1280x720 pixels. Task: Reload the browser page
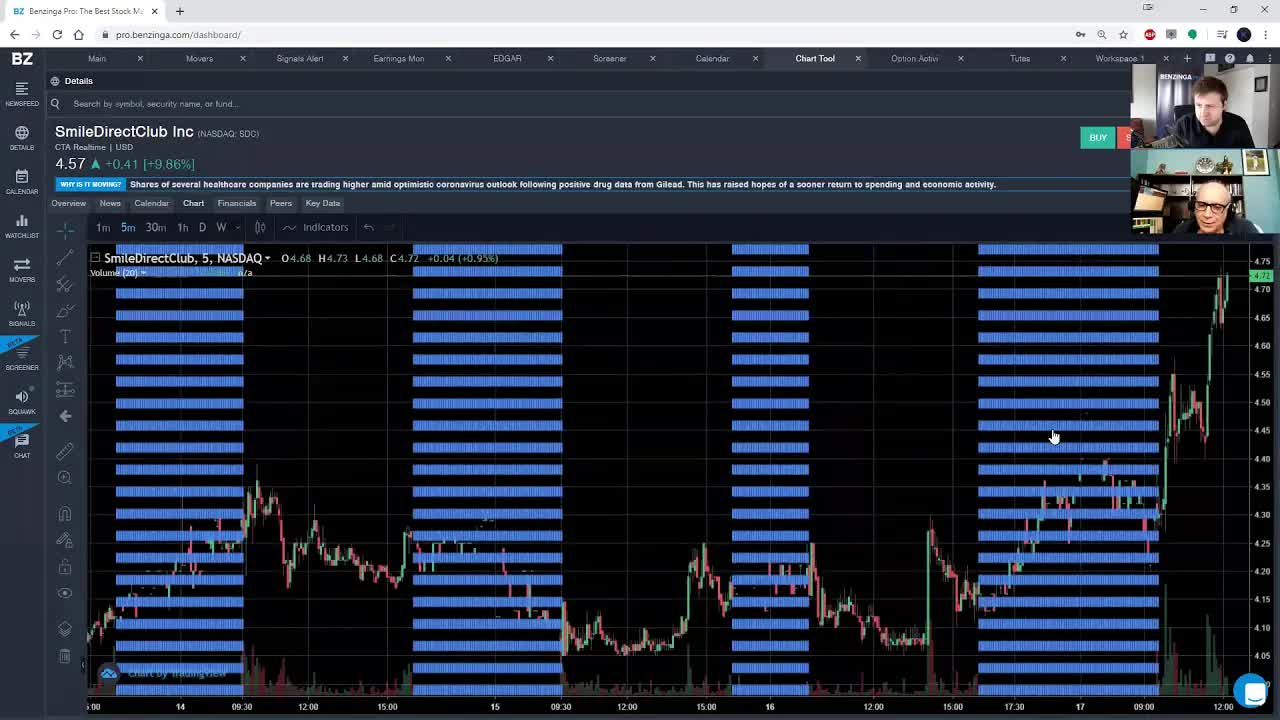pyautogui.click(x=57, y=34)
